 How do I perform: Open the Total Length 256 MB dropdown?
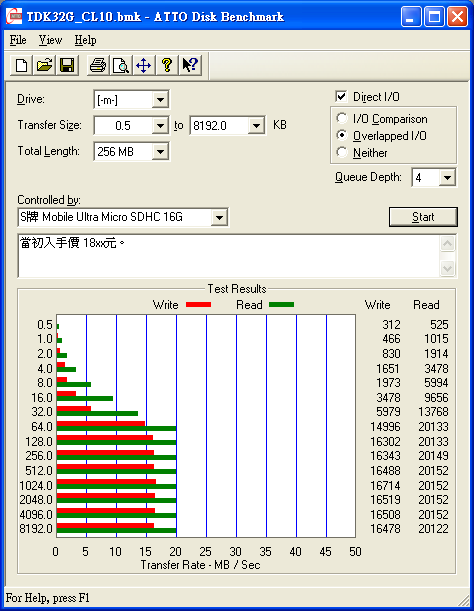pyautogui.click(x=160, y=152)
